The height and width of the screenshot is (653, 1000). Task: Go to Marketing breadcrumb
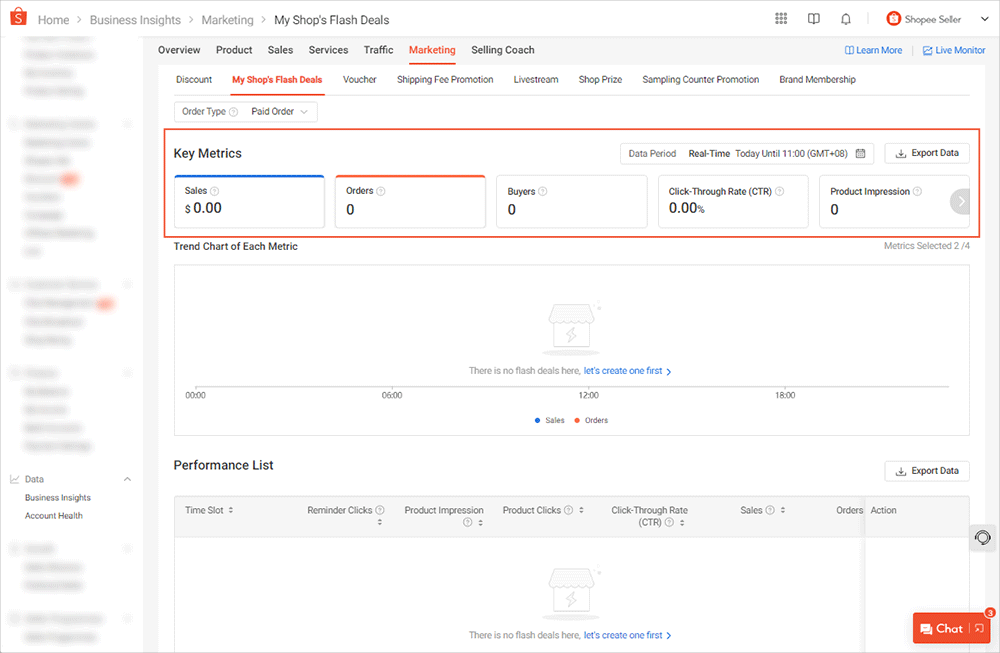click(x=228, y=20)
